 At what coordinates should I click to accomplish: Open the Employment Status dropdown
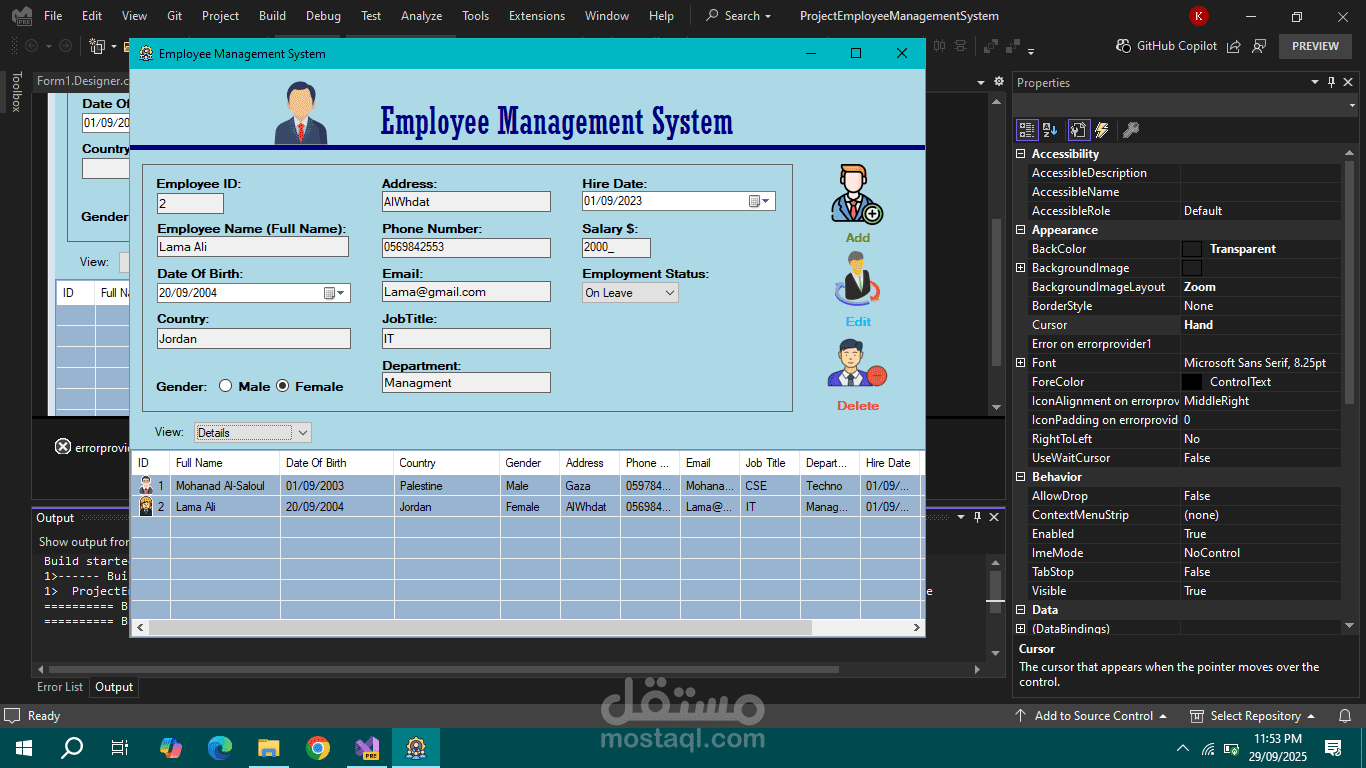(671, 292)
